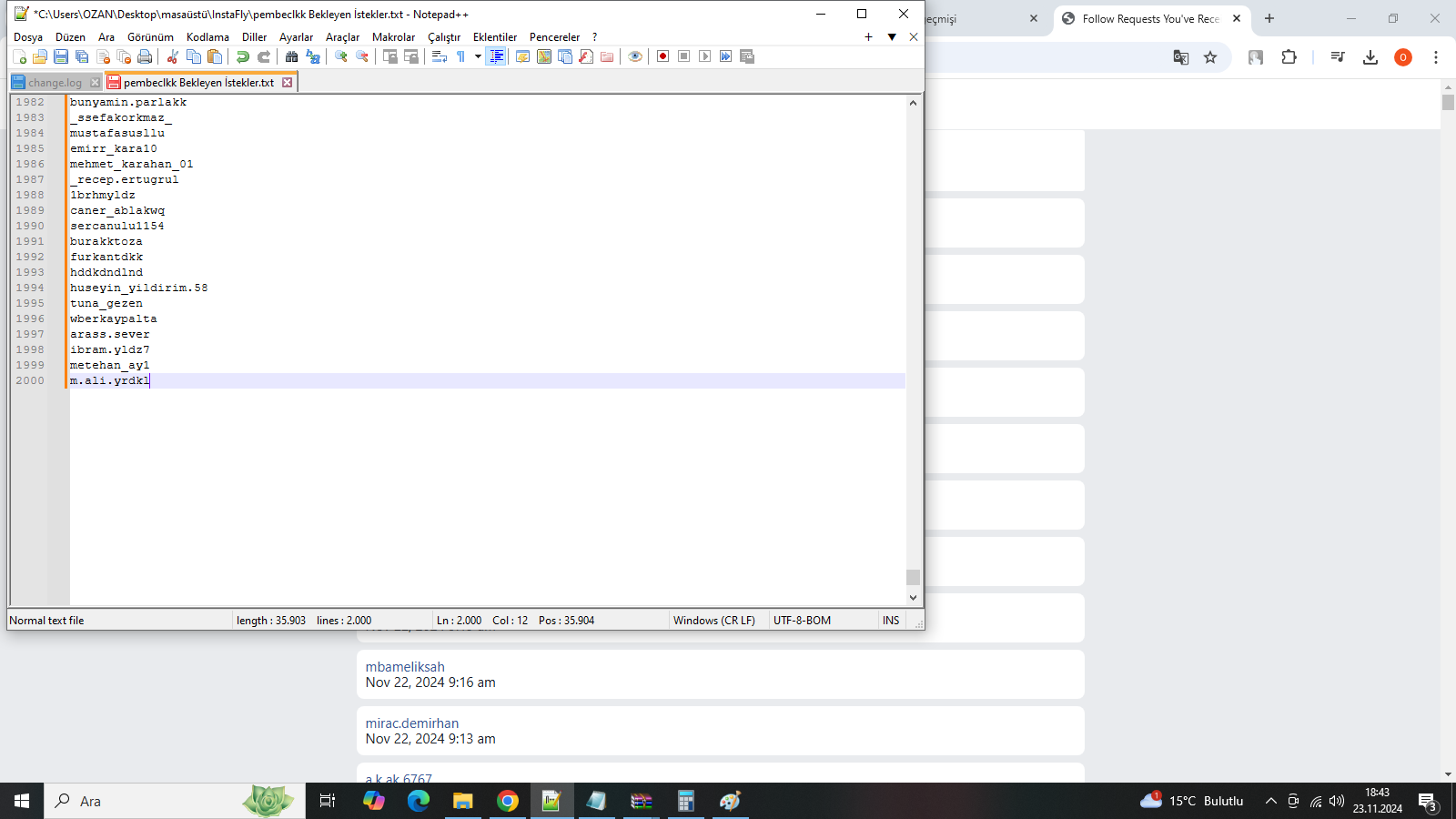This screenshot has width=1456, height=819.
Task: Click the Copy toolbar icon
Action: 193,56
